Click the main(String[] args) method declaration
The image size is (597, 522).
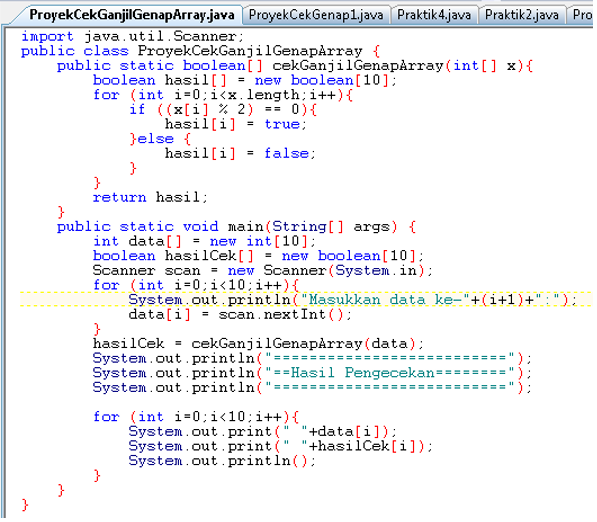(236, 227)
